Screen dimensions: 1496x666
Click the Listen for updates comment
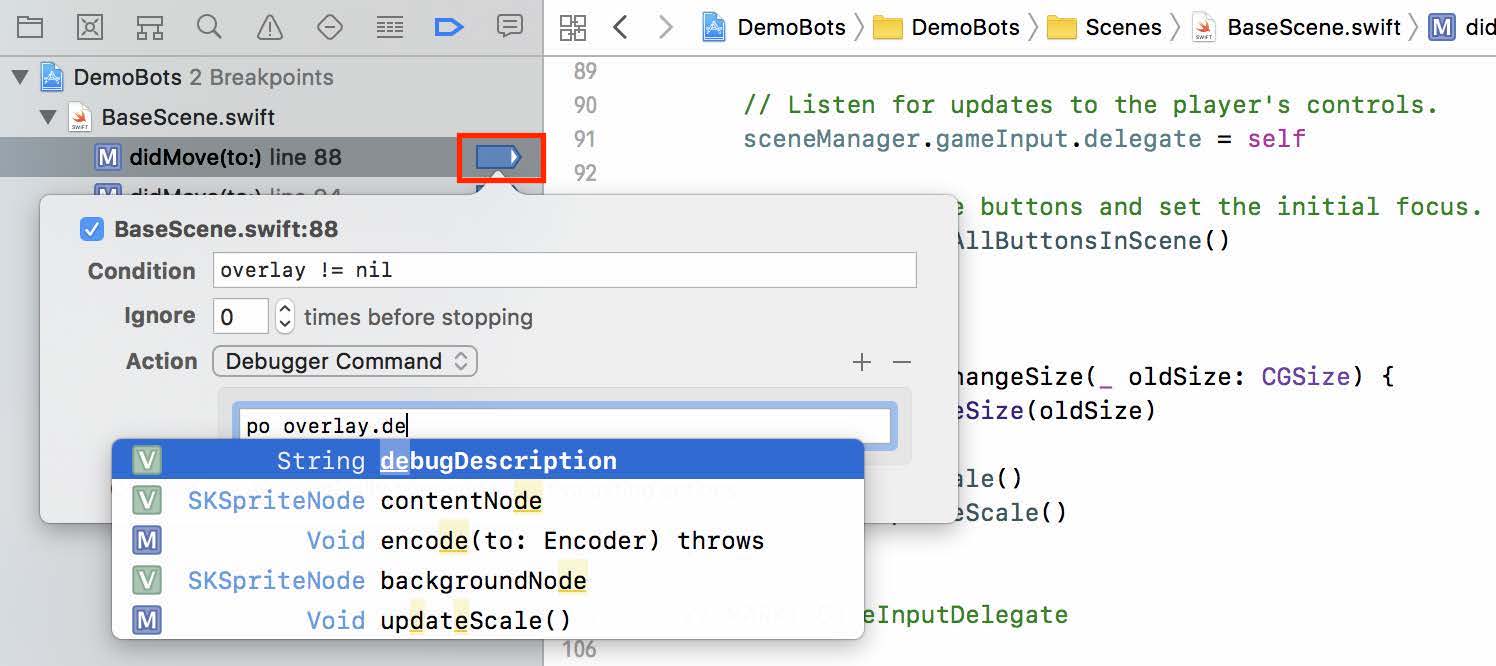[x=1091, y=105]
